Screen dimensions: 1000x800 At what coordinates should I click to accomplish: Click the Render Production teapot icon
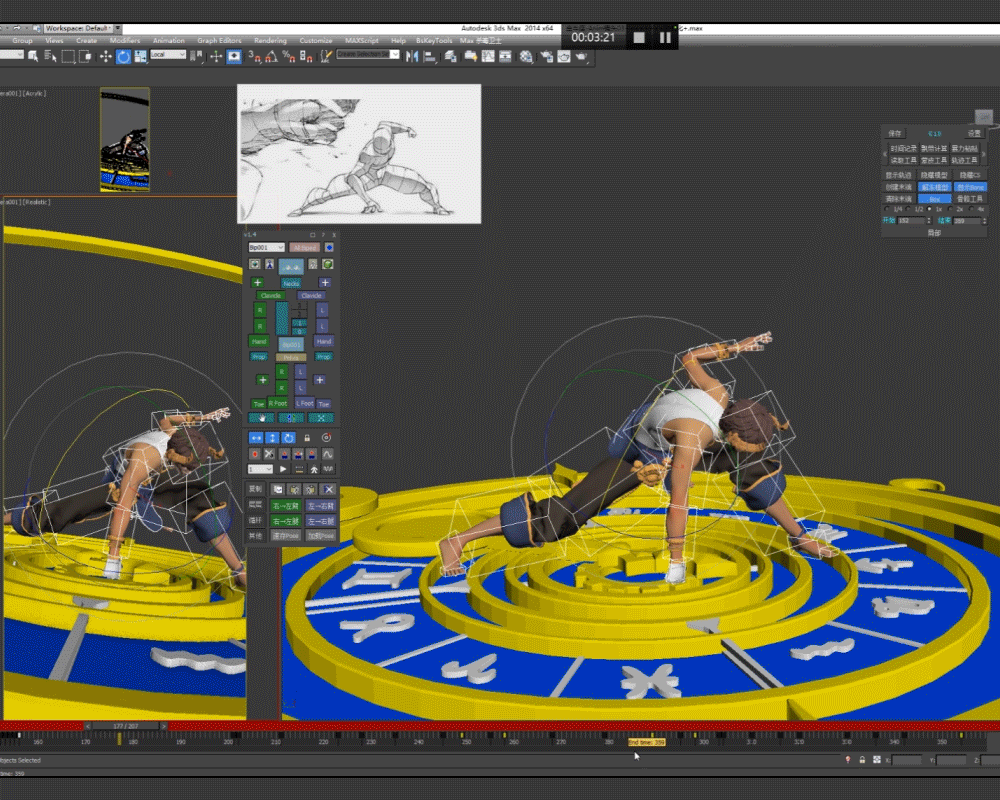click(x=581, y=56)
